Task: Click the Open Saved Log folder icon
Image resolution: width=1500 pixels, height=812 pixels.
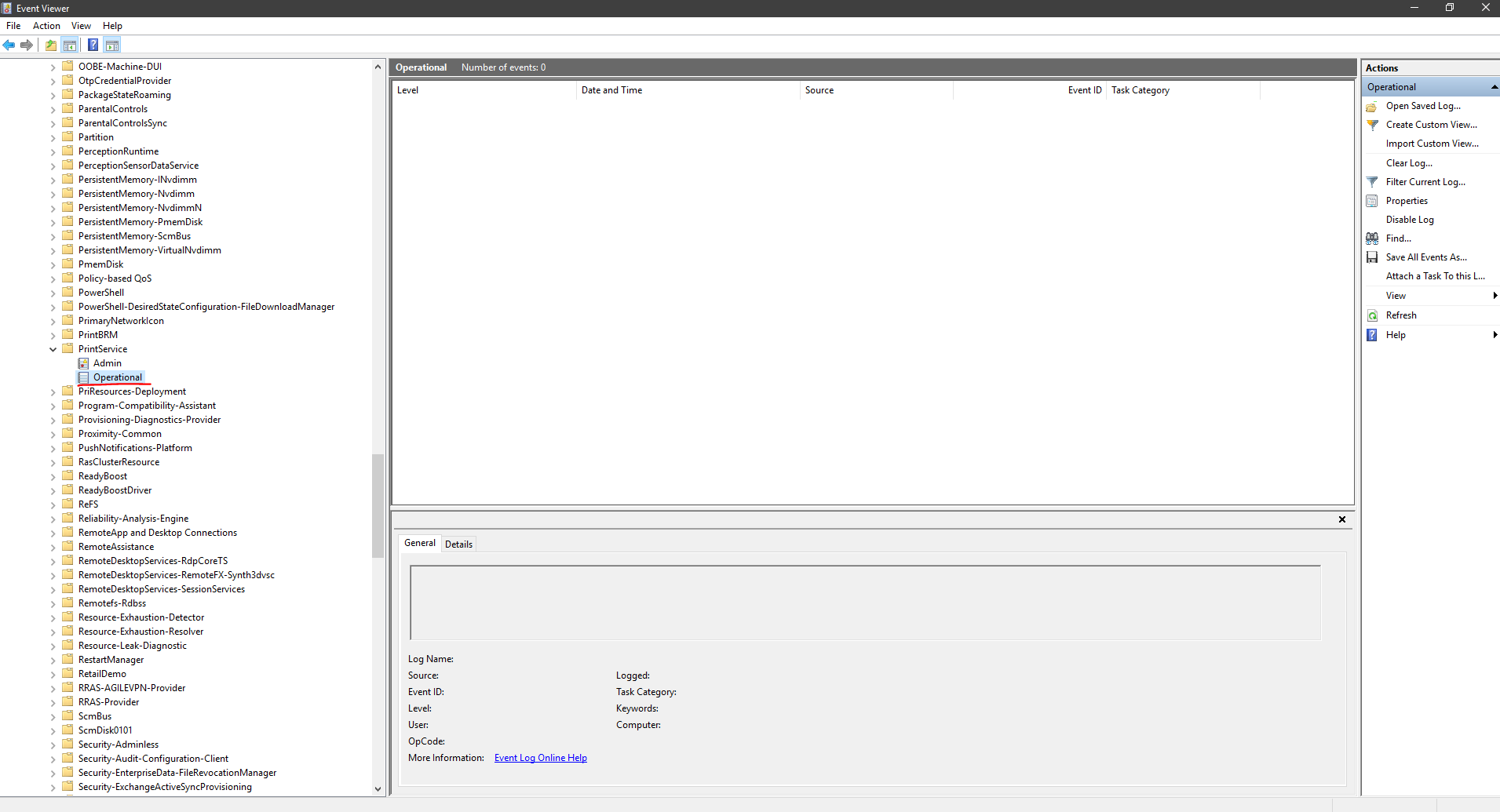Action: pyautogui.click(x=1372, y=106)
